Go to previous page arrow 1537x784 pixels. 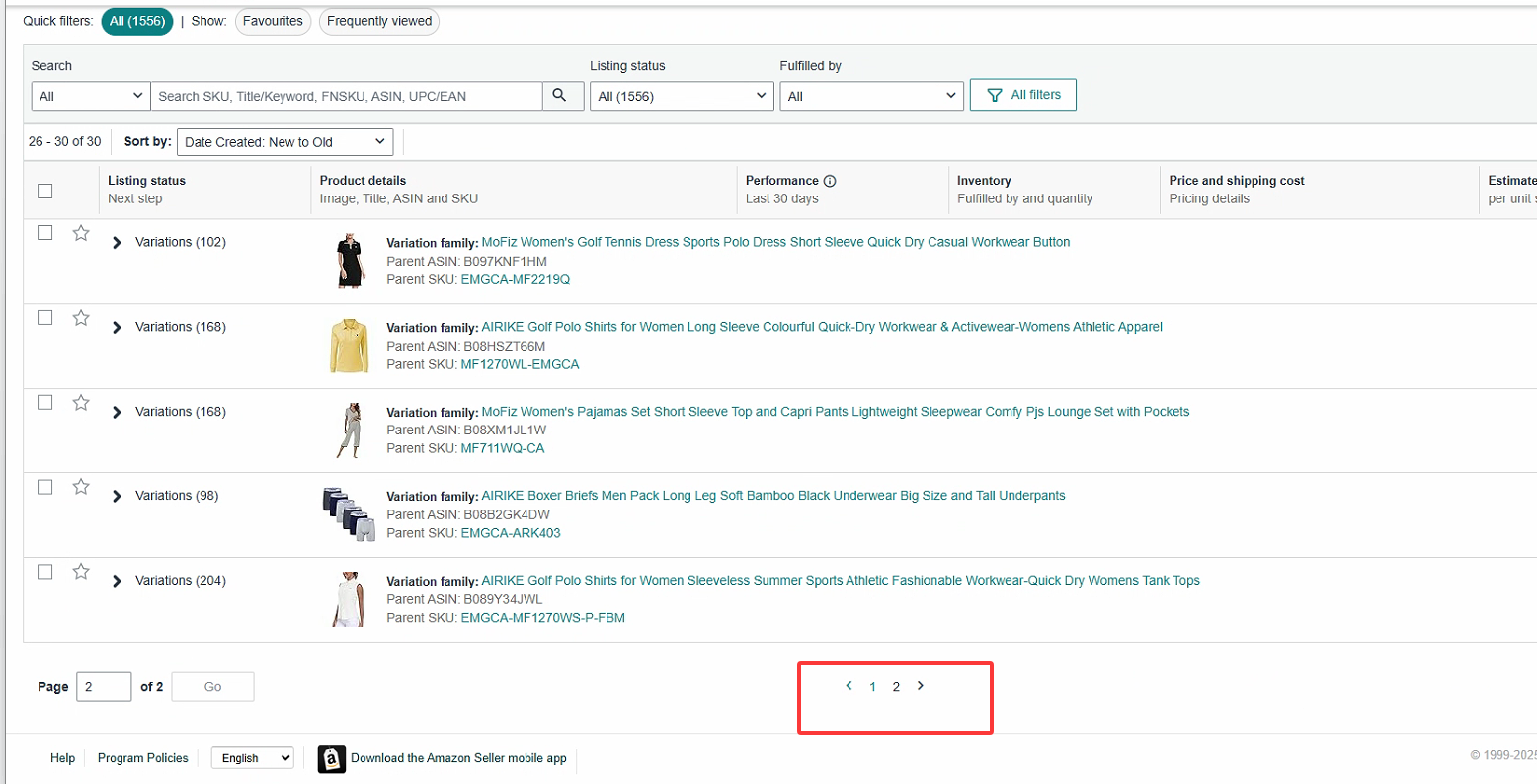pos(849,686)
